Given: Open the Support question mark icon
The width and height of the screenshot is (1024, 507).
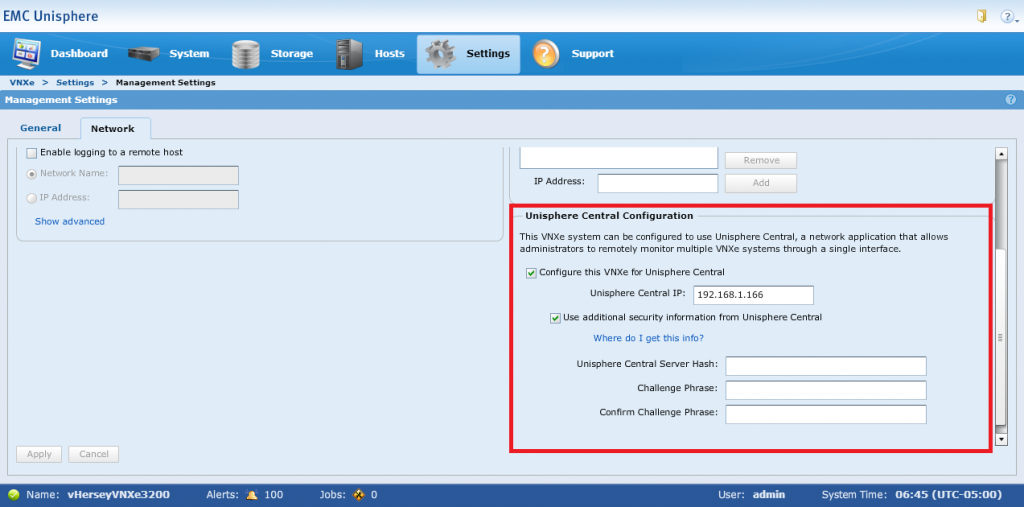Looking at the screenshot, I should (545, 53).
